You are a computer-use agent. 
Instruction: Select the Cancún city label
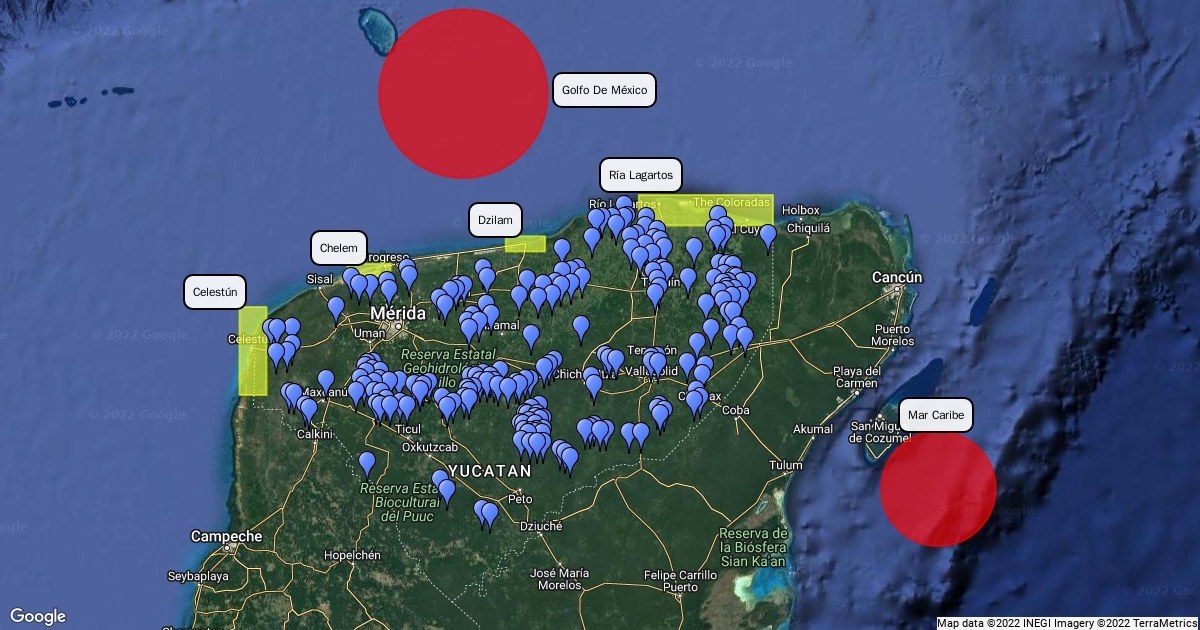(x=897, y=277)
